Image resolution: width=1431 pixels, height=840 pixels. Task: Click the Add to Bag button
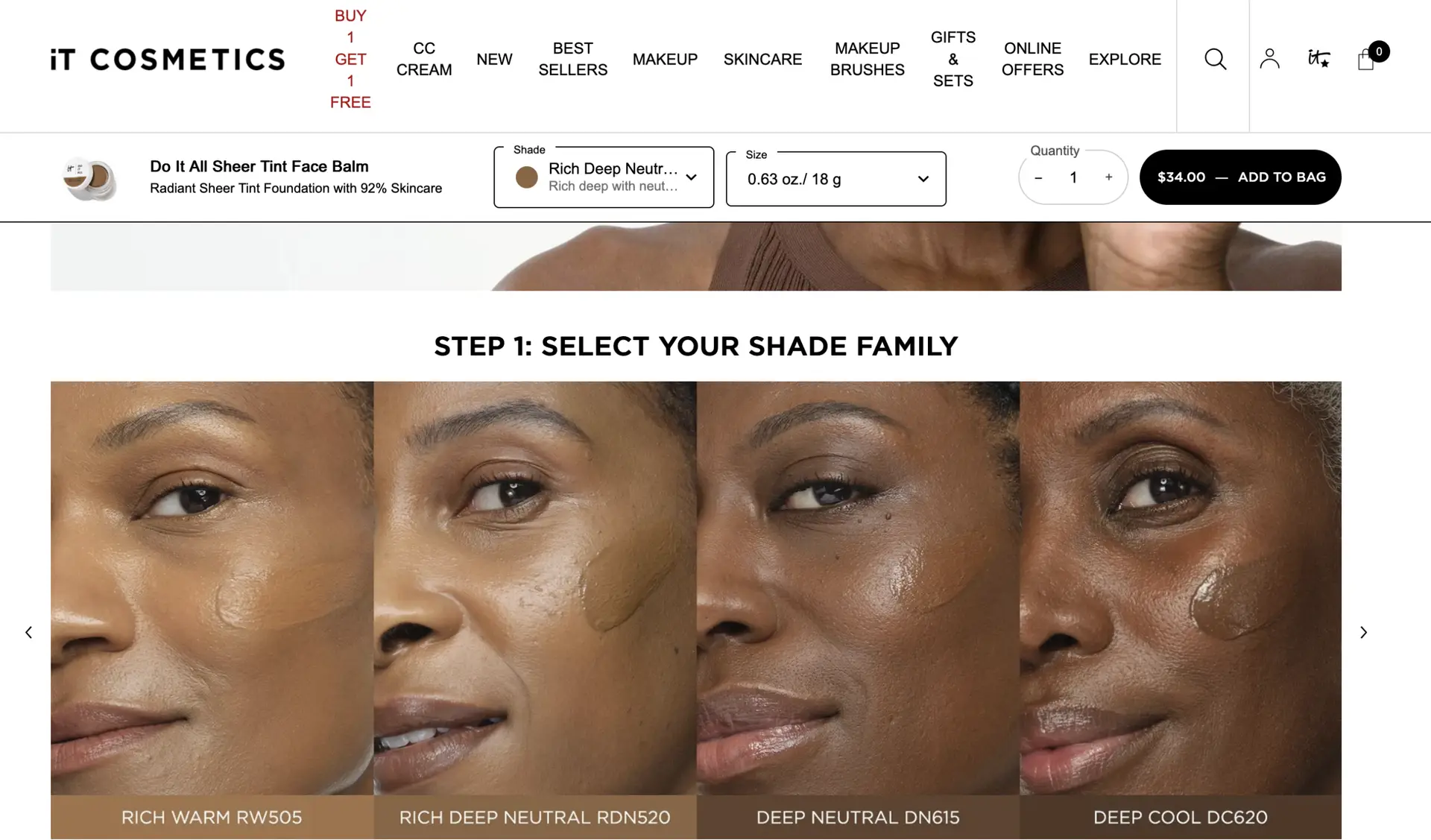pyautogui.click(x=1240, y=177)
